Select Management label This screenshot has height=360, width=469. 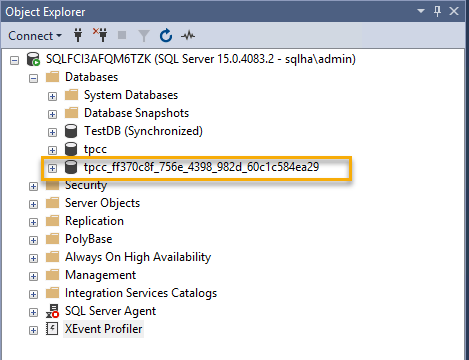tap(100, 275)
